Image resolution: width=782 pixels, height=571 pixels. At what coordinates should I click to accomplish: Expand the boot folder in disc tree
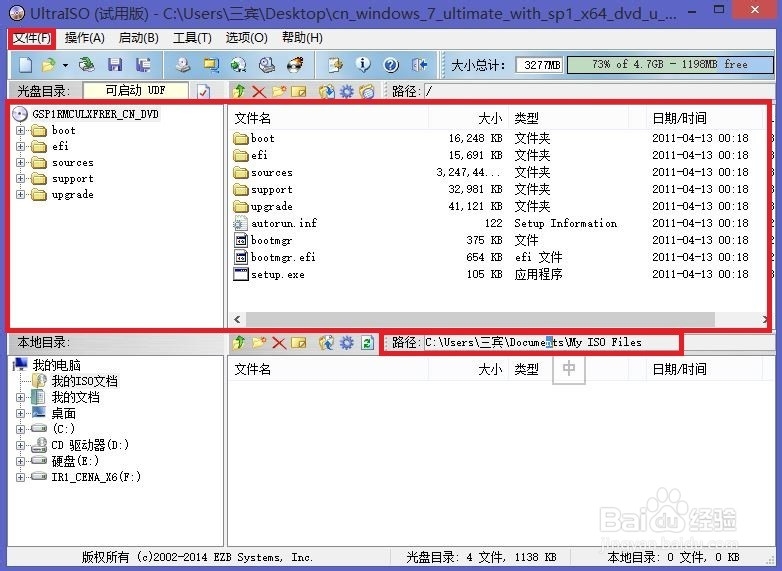[20, 131]
